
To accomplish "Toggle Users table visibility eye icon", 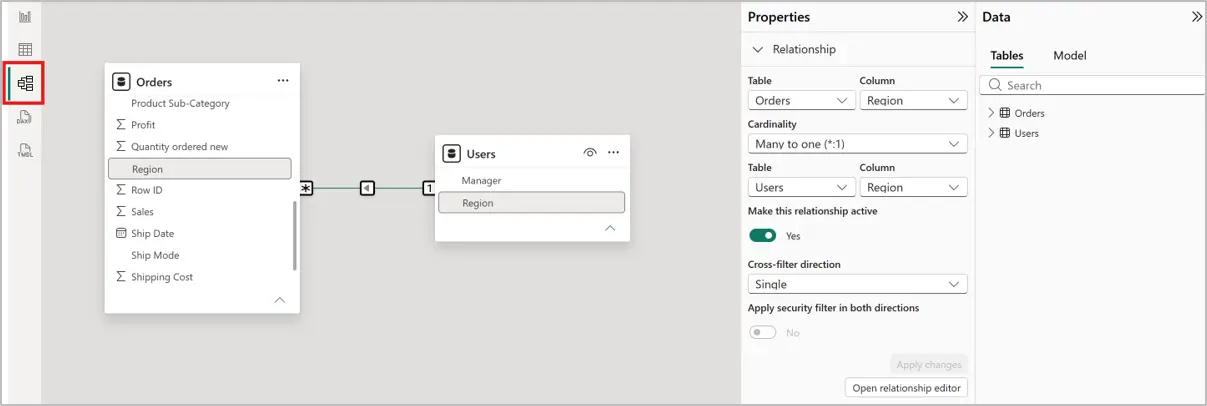I will tap(590, 153).
